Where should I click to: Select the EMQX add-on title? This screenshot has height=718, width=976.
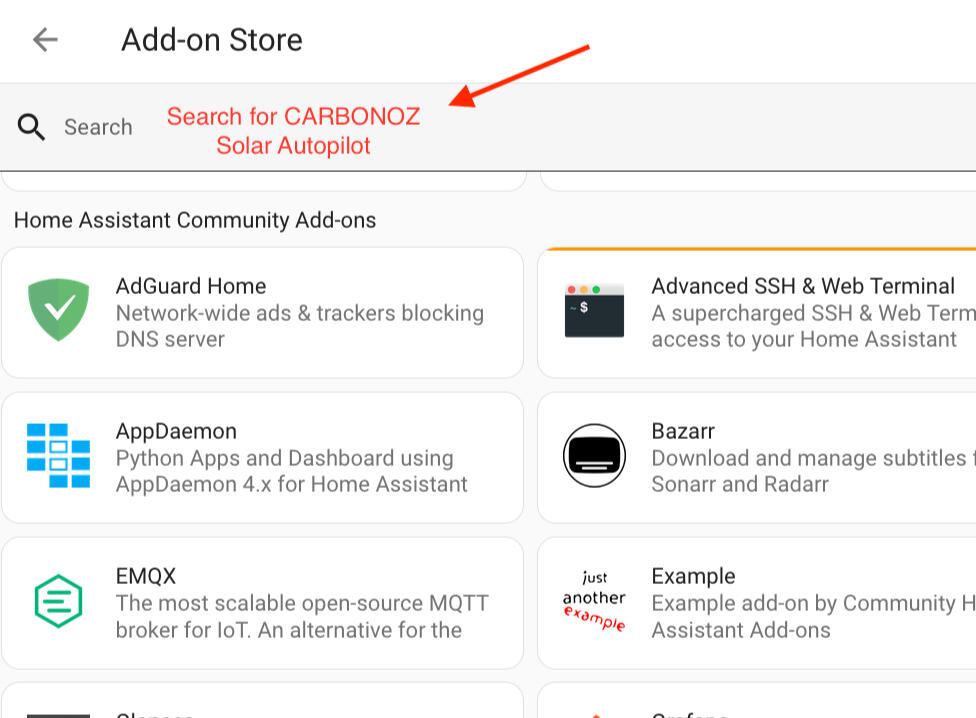[146, 576]
